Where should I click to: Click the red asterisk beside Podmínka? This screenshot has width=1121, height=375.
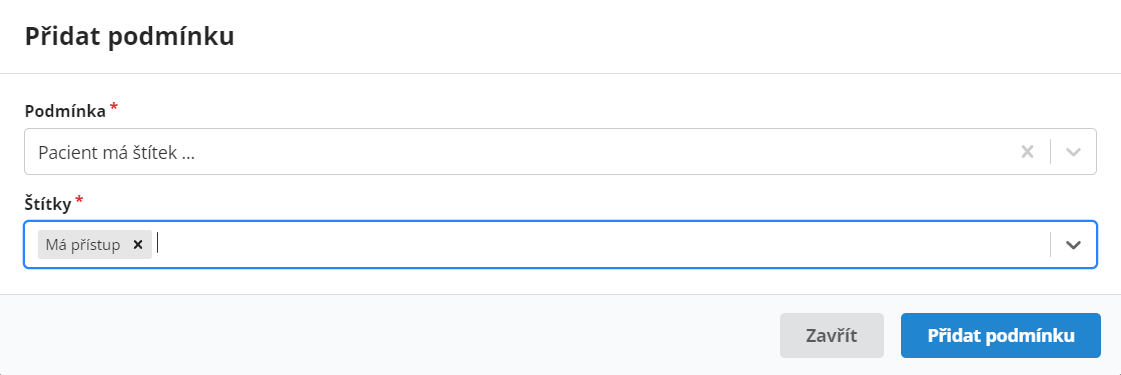114,108
